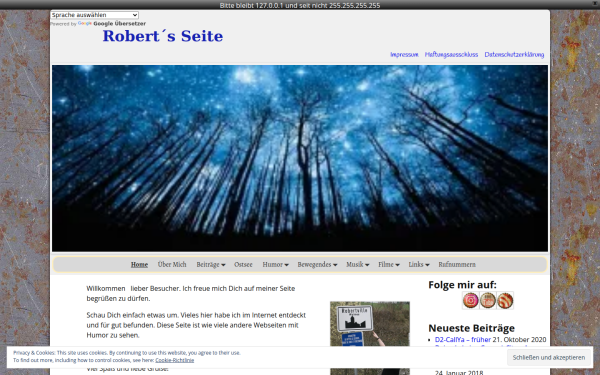This screenshot has width=600, height=375.
Task: Click the '21. Oktober 2020' date text
Action: click(519, 339)
